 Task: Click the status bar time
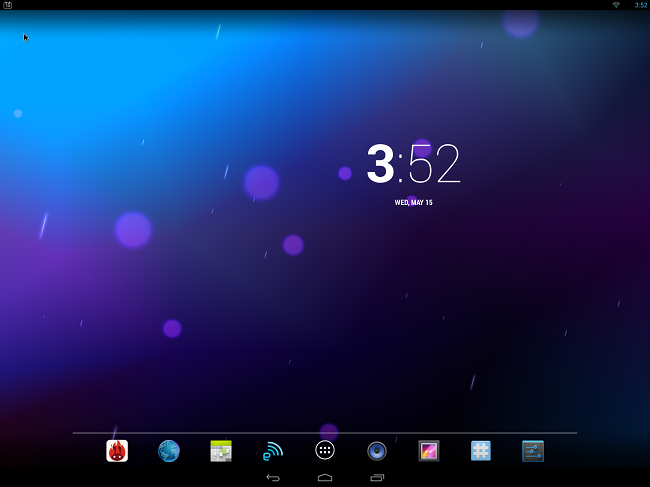pyautogui.click(x=640, y=5)
